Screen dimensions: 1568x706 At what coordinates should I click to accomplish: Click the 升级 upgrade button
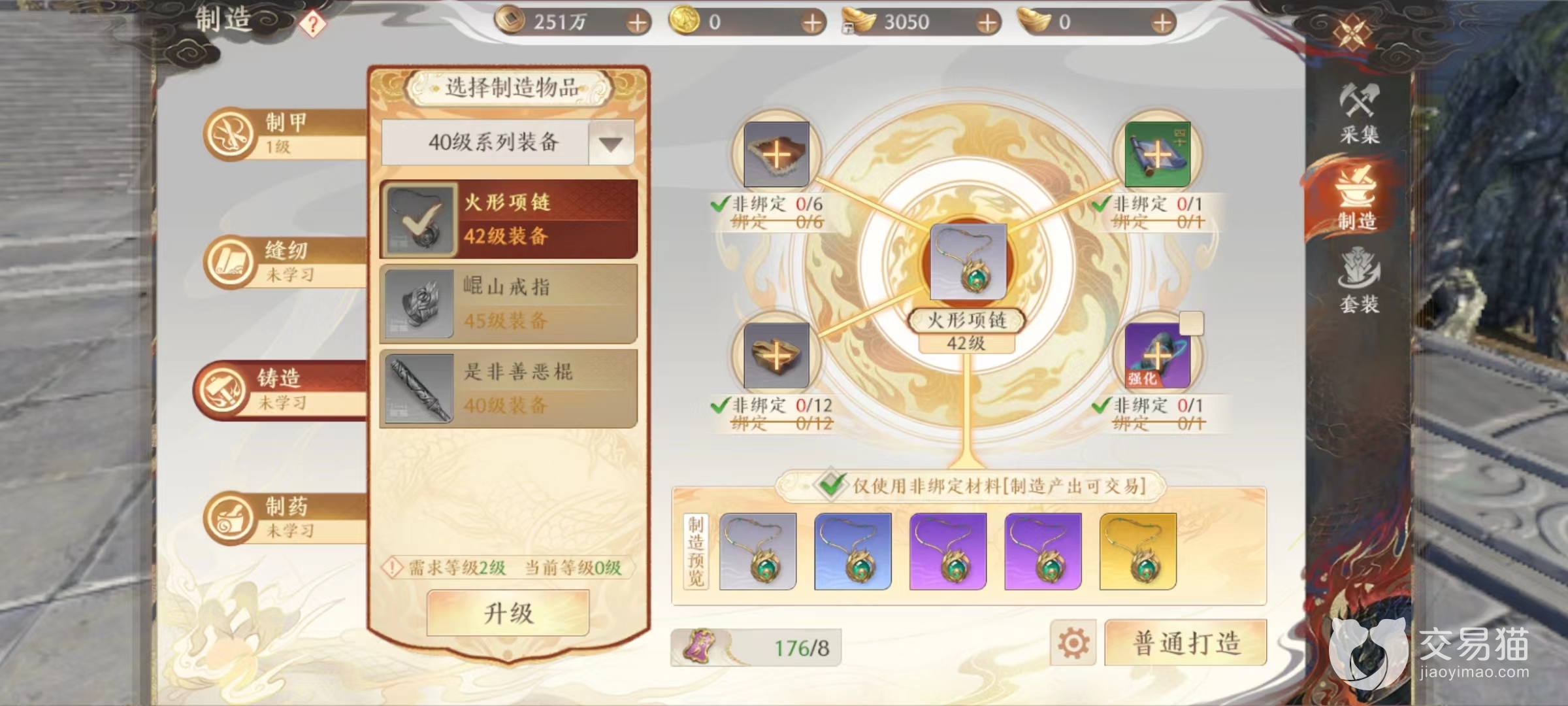(x=508, y=613)
